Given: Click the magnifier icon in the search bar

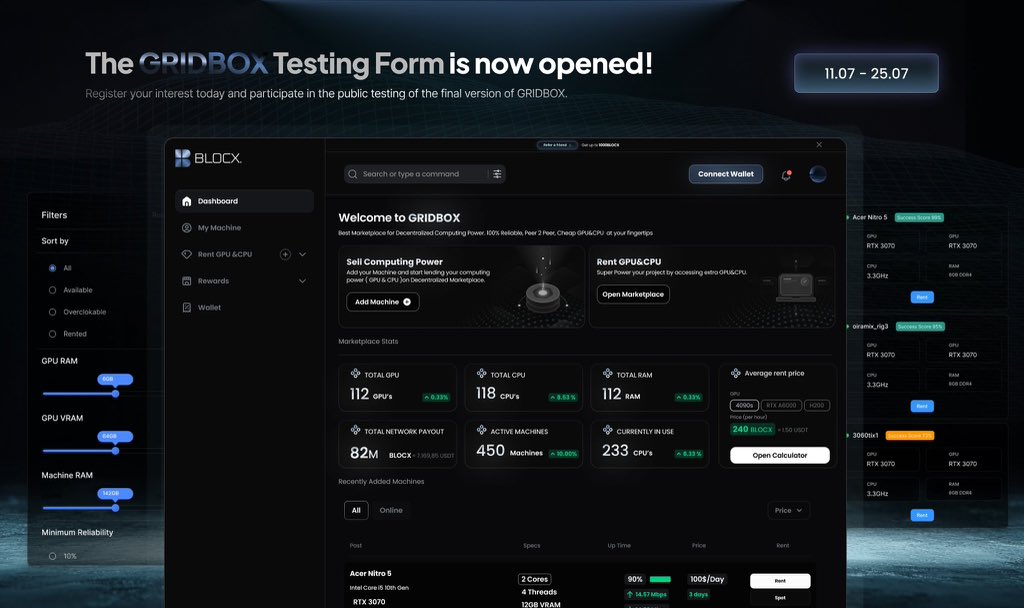Looking at the screenshot, I should pos(353,174).
